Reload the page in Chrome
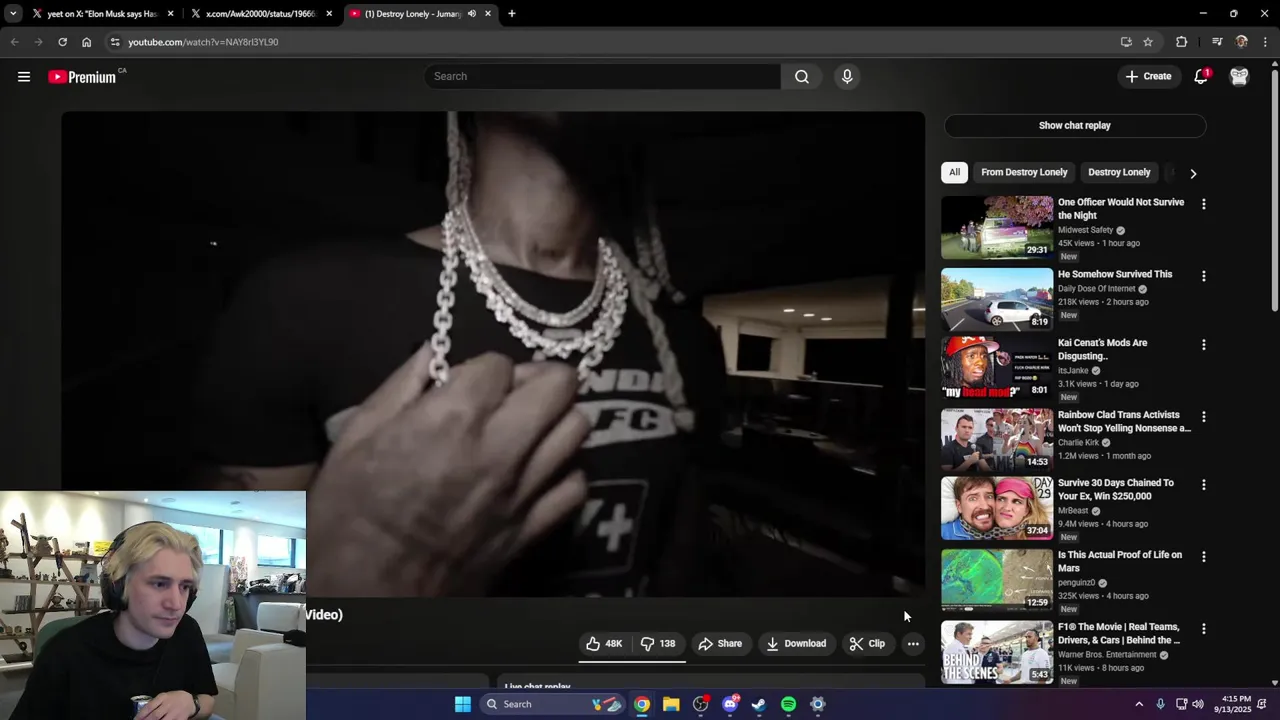Image resolution: width=1280 pixels, height=720 pixels. click(x=62, y=42)
